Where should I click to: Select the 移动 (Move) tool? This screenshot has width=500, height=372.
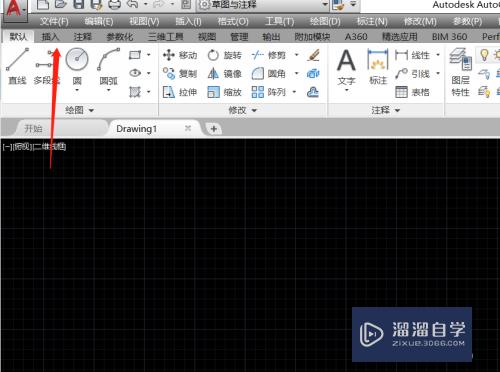(180, 55)
